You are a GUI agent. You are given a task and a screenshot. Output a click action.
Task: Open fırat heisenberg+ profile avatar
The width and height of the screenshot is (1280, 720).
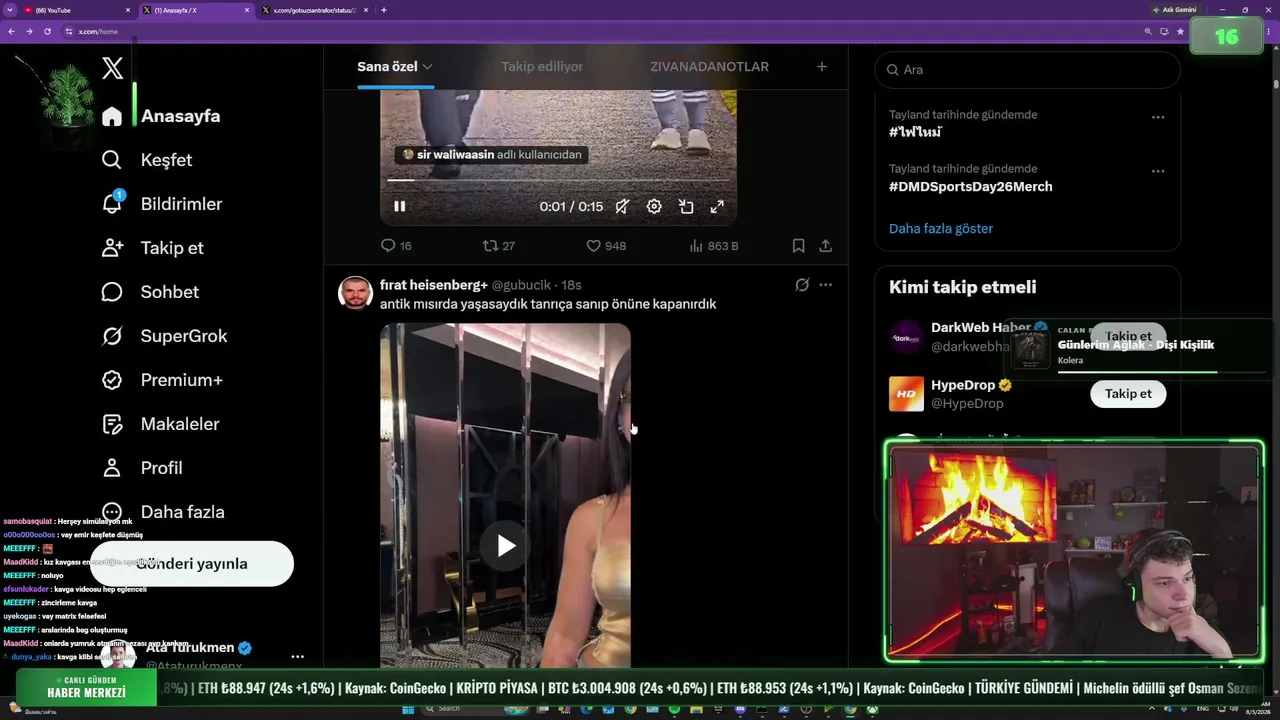(x=355, y=293)
